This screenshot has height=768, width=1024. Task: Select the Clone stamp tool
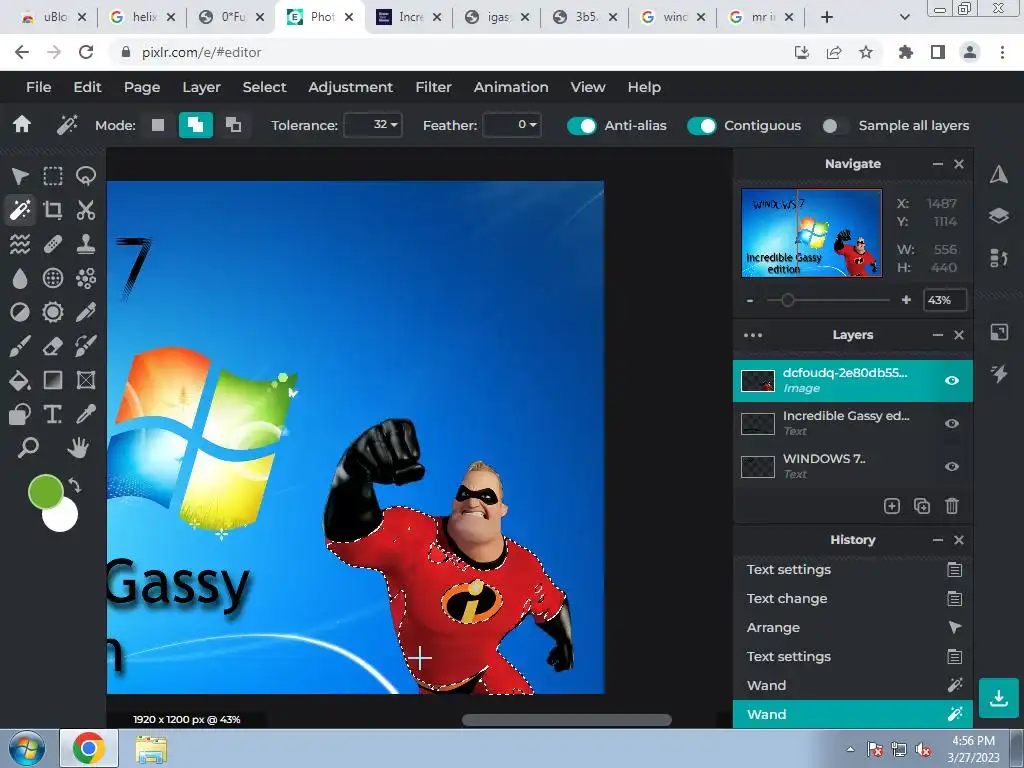tap(86, 244)
